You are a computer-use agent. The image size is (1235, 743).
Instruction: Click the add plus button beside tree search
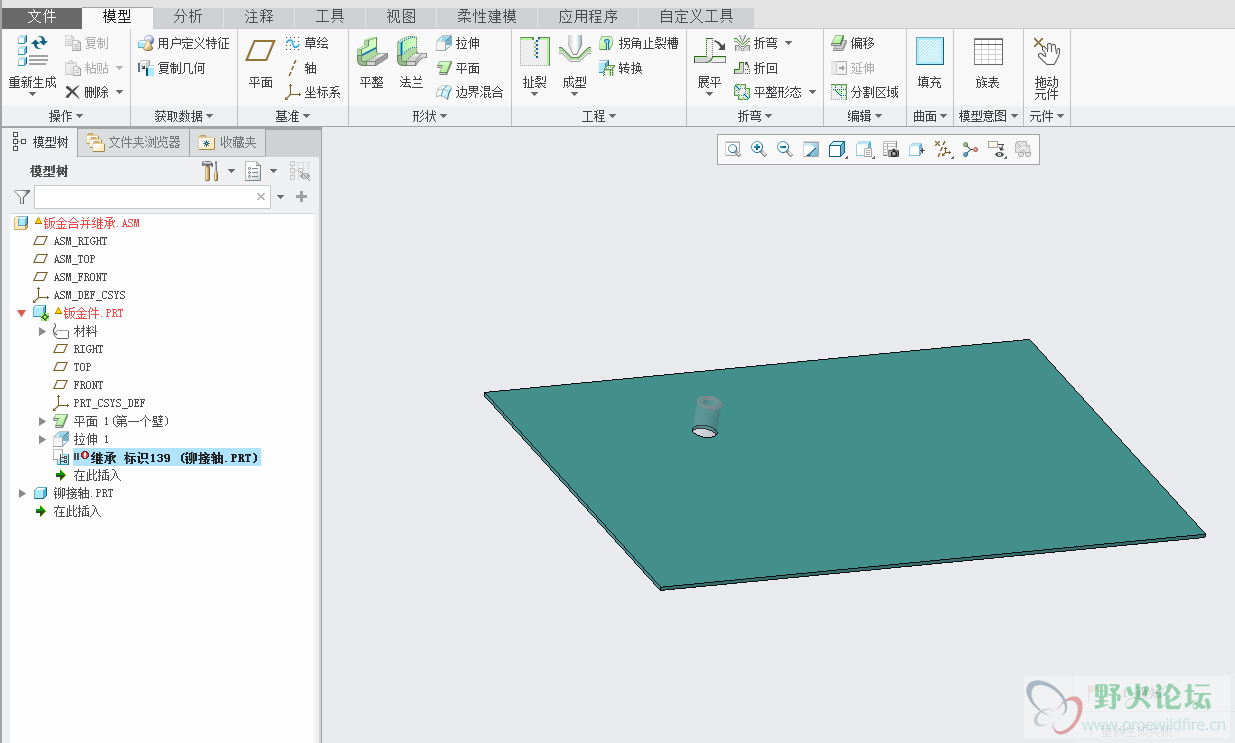pyautogui.click(x=301, y=197)
